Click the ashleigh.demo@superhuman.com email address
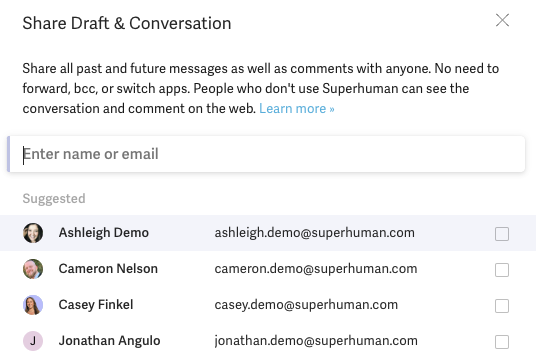536x360 pixels. coord(314,233)
